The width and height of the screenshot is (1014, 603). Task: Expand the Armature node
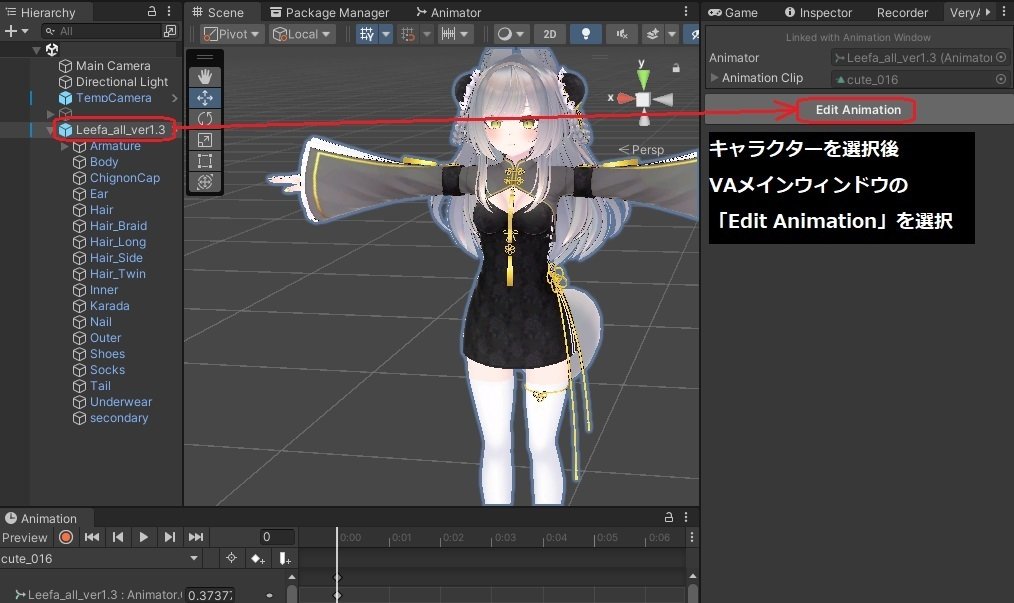click(64, 146)
